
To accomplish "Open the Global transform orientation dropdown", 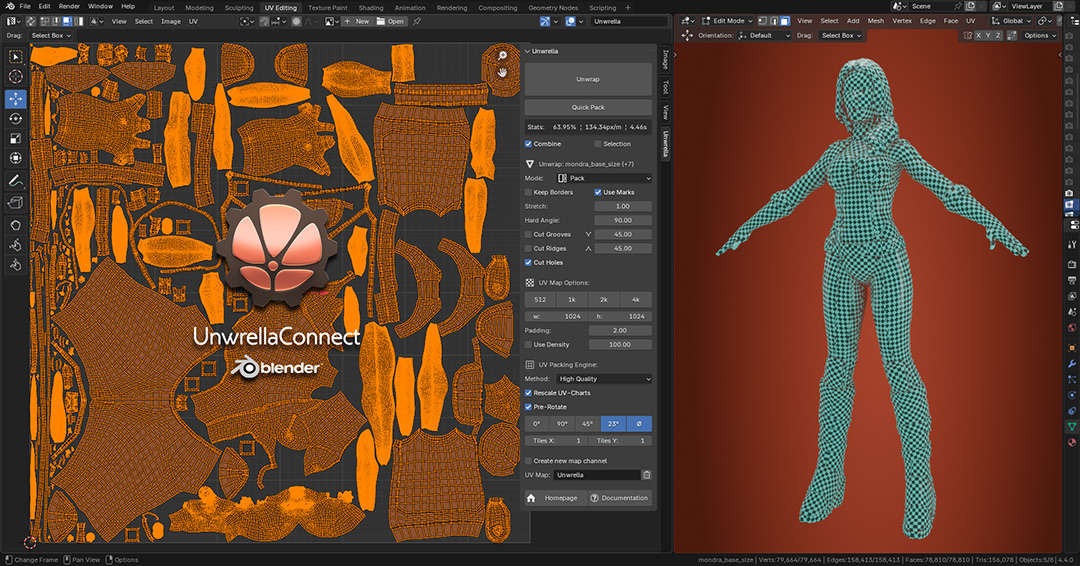I will tap(1011, 21).
